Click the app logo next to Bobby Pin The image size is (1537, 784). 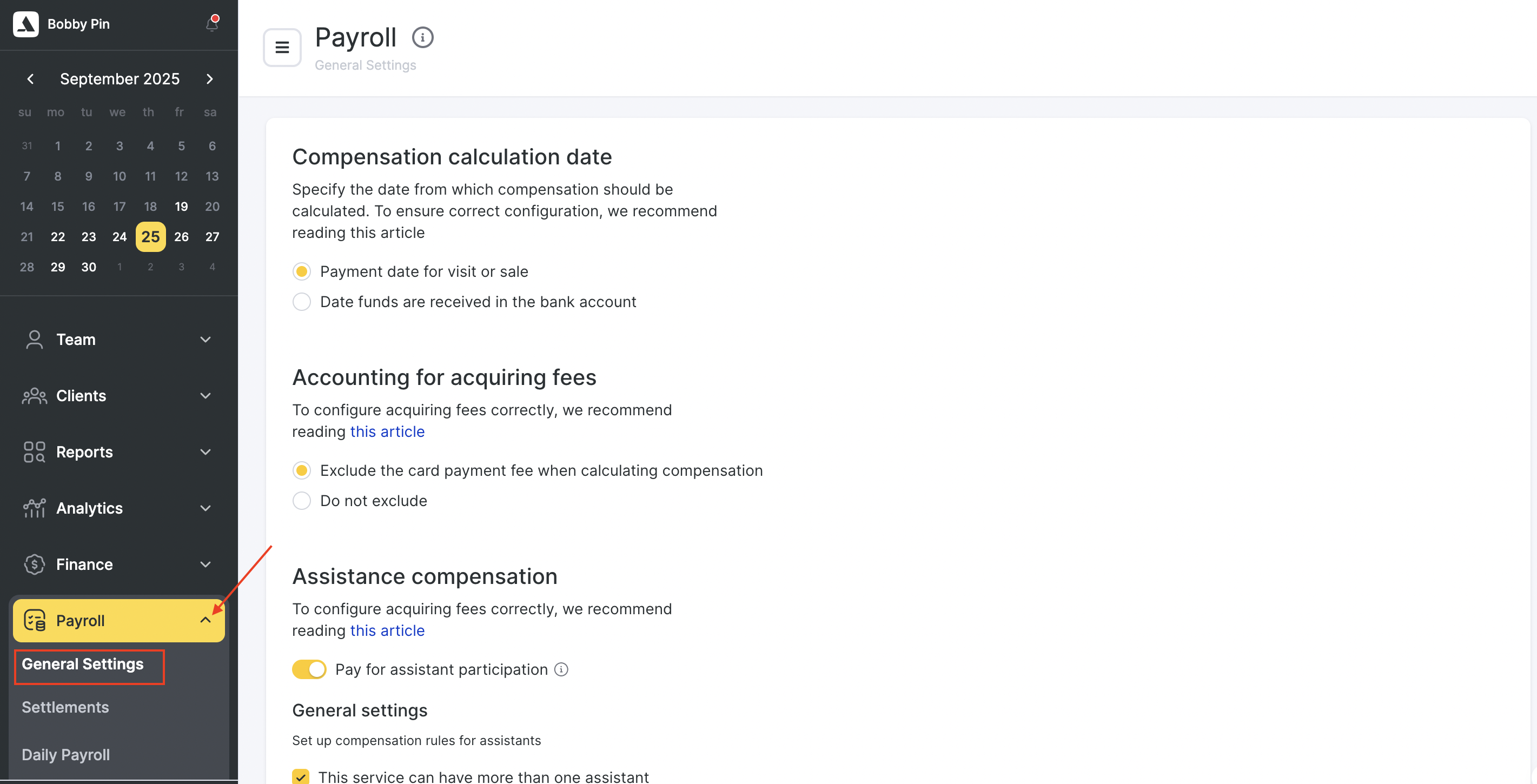click(27, 24)
